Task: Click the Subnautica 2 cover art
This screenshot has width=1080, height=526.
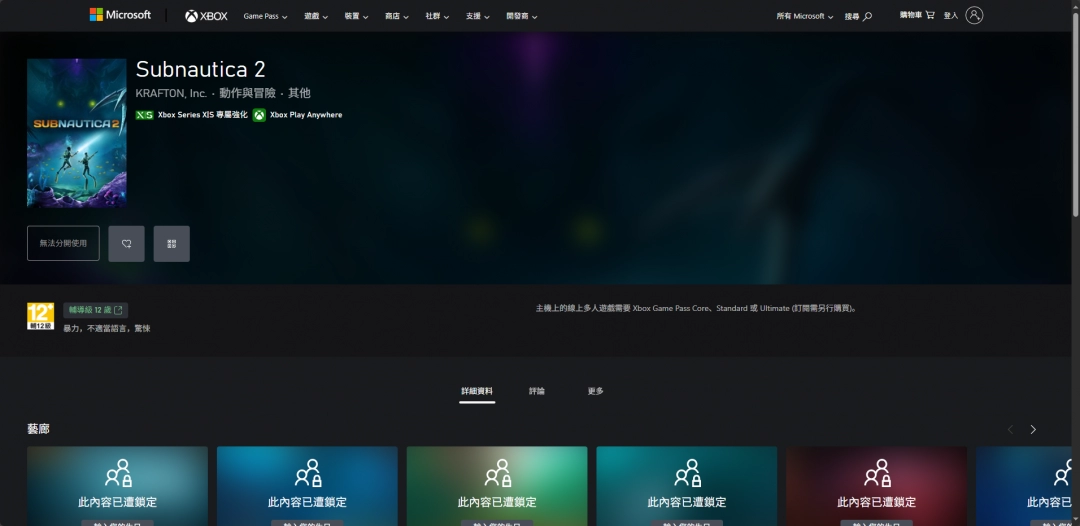Action: 77,133
